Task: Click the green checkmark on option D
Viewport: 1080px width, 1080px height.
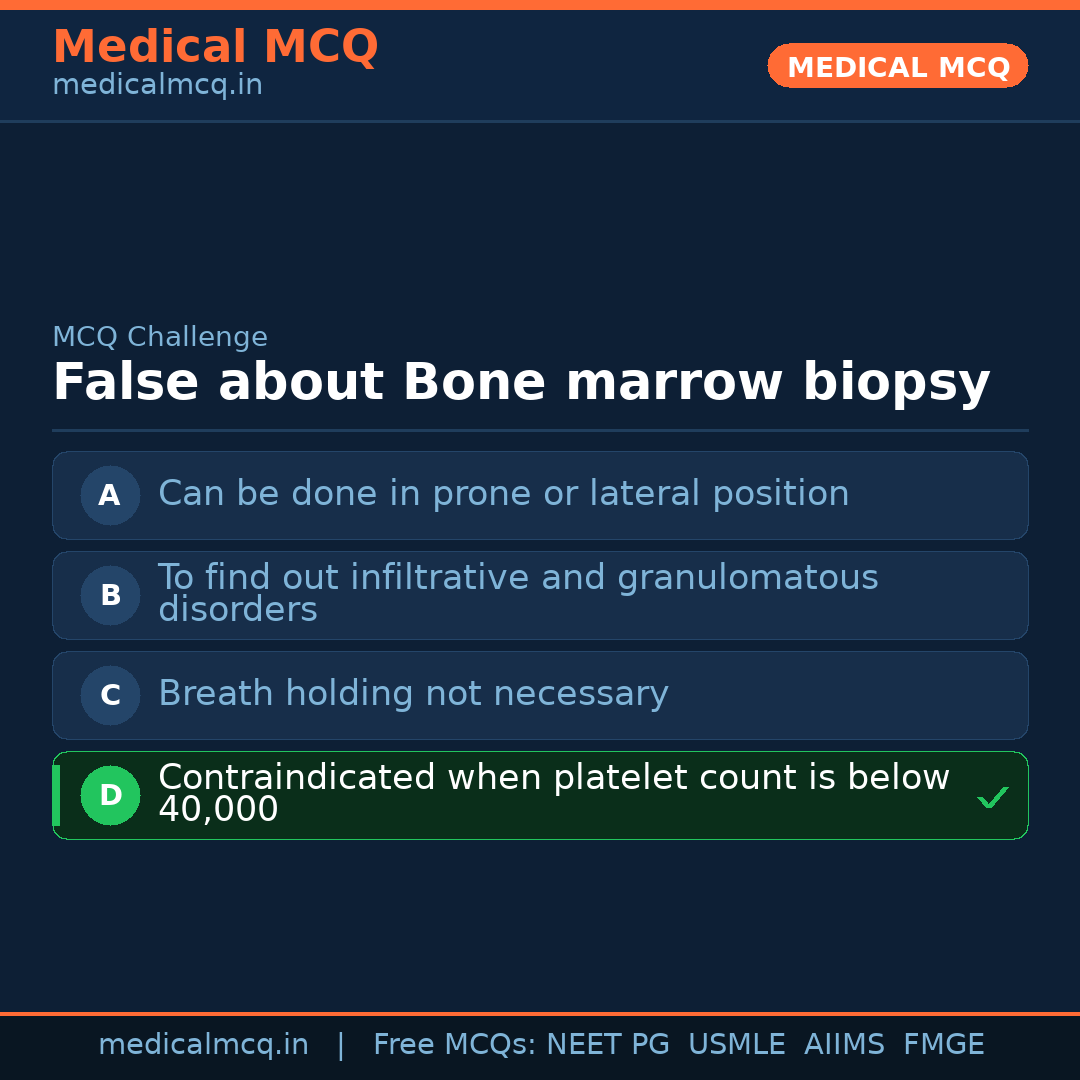Action: click(x=992, y=797)
